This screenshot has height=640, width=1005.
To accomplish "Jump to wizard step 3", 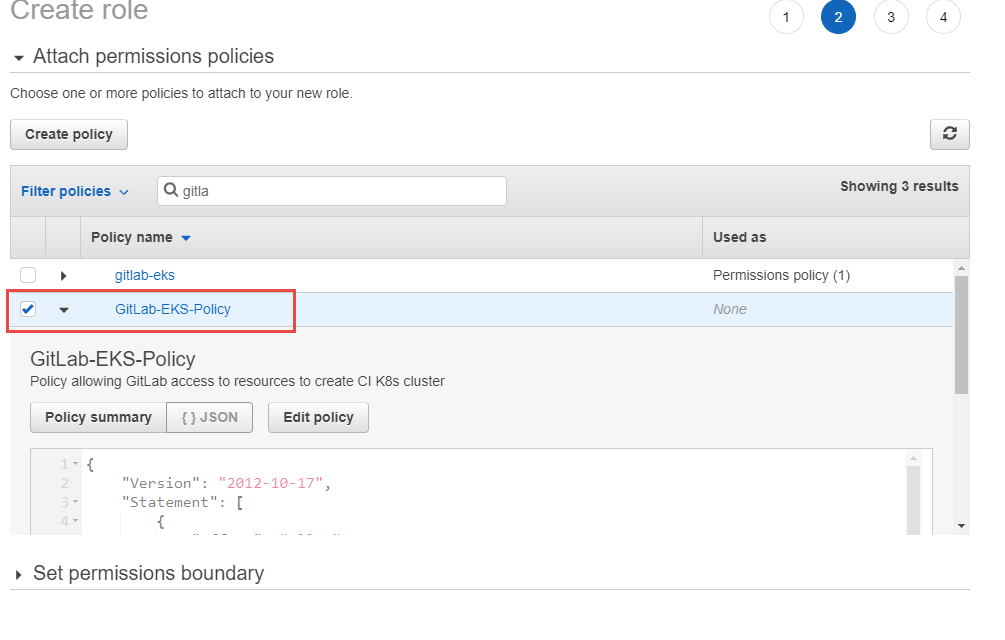I will click(x=891, y=17).
